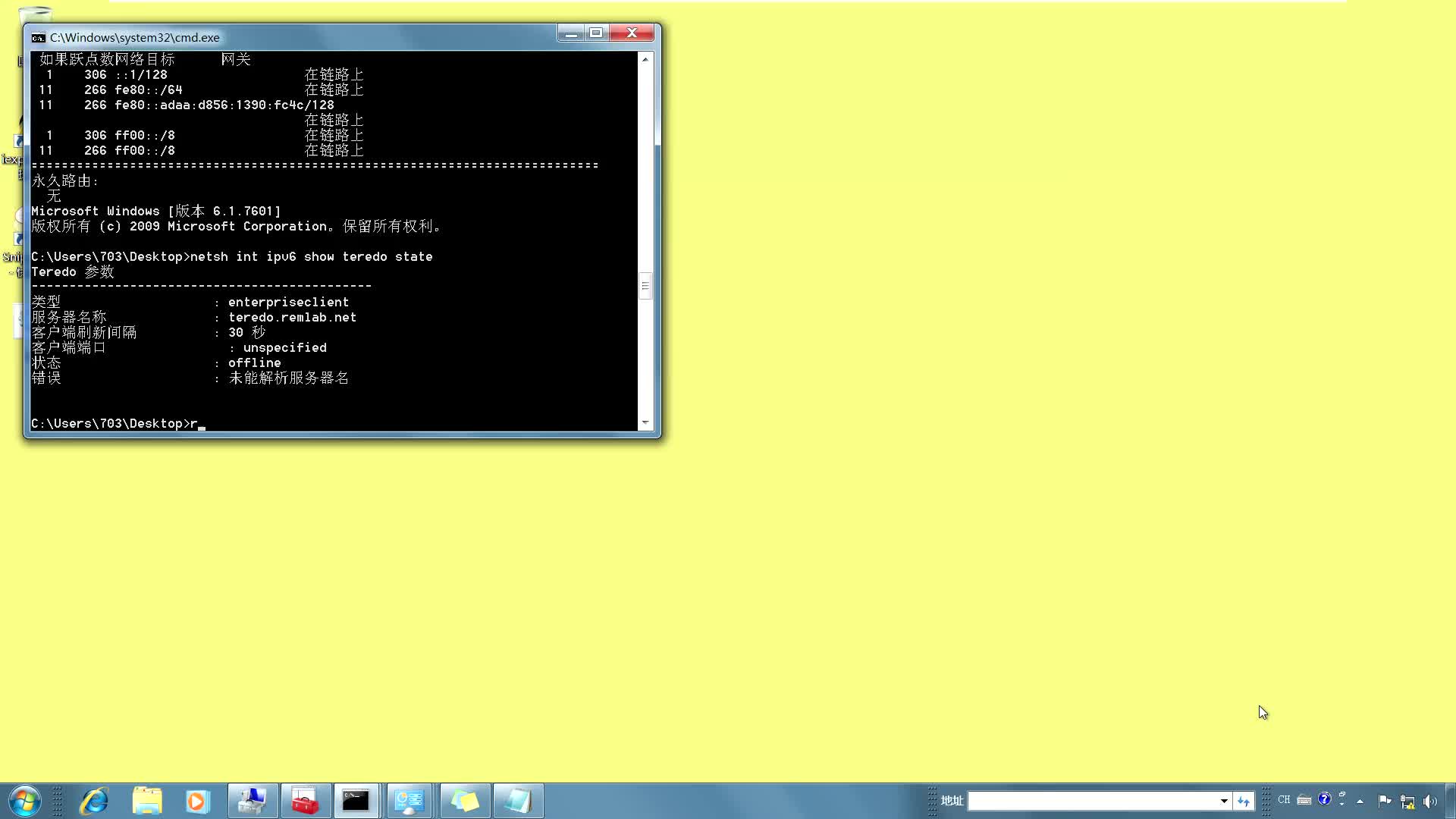Open Control Panel window from taskbar
The image size is (1456, 819).
click(x=409, y=801)
